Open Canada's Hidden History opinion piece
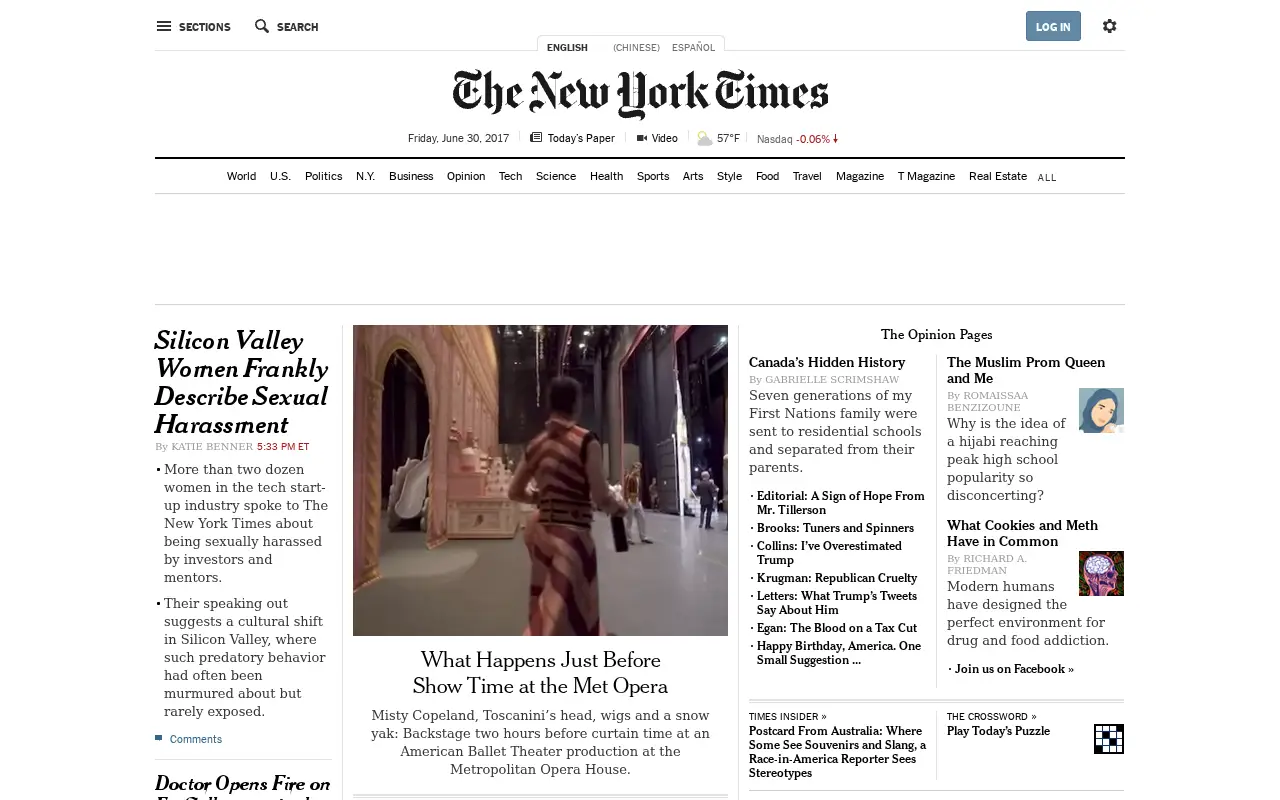1280x800 pixels. [x=827, y=362]
